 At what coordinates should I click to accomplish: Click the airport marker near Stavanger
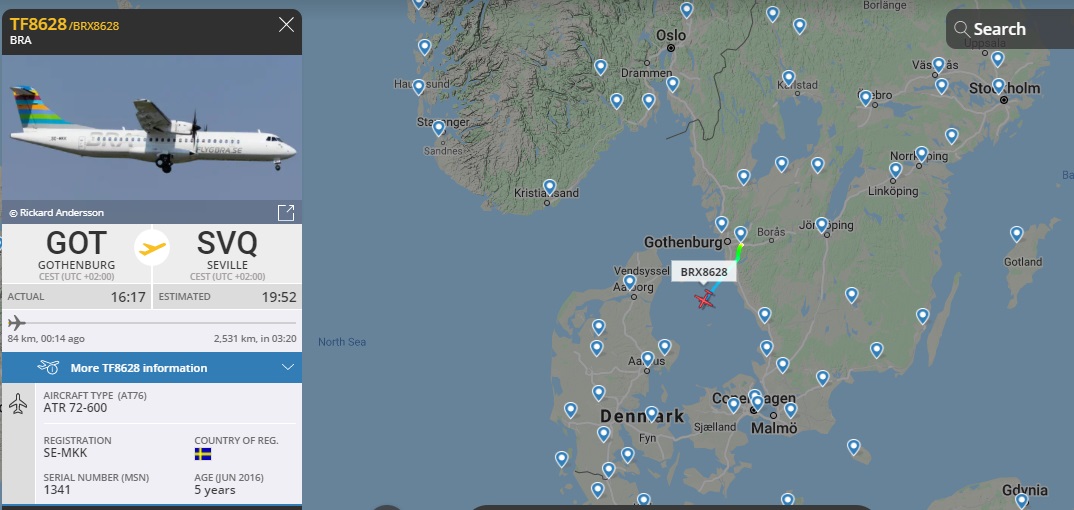click(x=438, y=128)
